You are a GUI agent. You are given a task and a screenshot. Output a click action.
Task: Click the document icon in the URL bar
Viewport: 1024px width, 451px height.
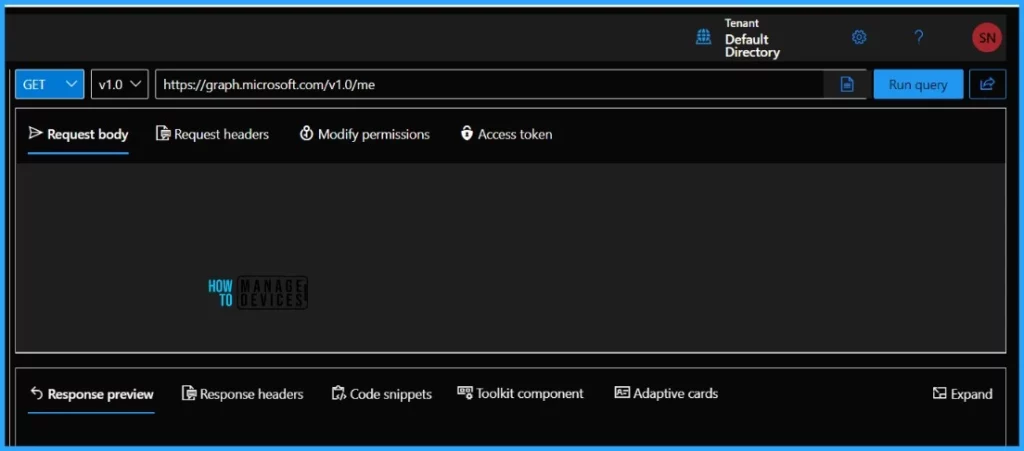tap(847, 84)
